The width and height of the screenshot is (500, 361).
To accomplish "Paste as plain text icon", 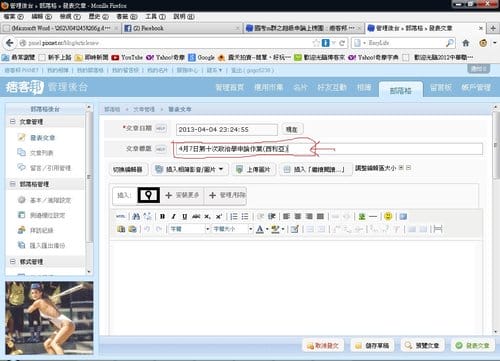I will [121, 229].
